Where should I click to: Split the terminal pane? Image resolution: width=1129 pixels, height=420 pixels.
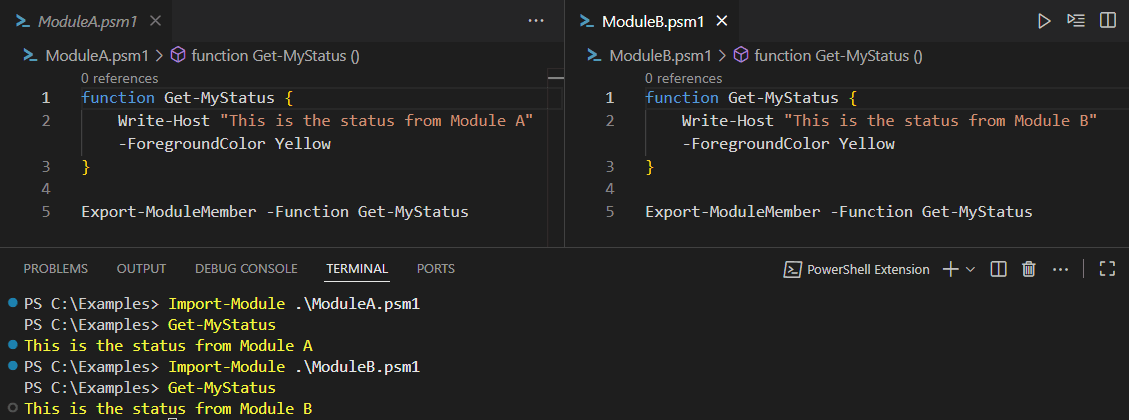pos(998,269)
